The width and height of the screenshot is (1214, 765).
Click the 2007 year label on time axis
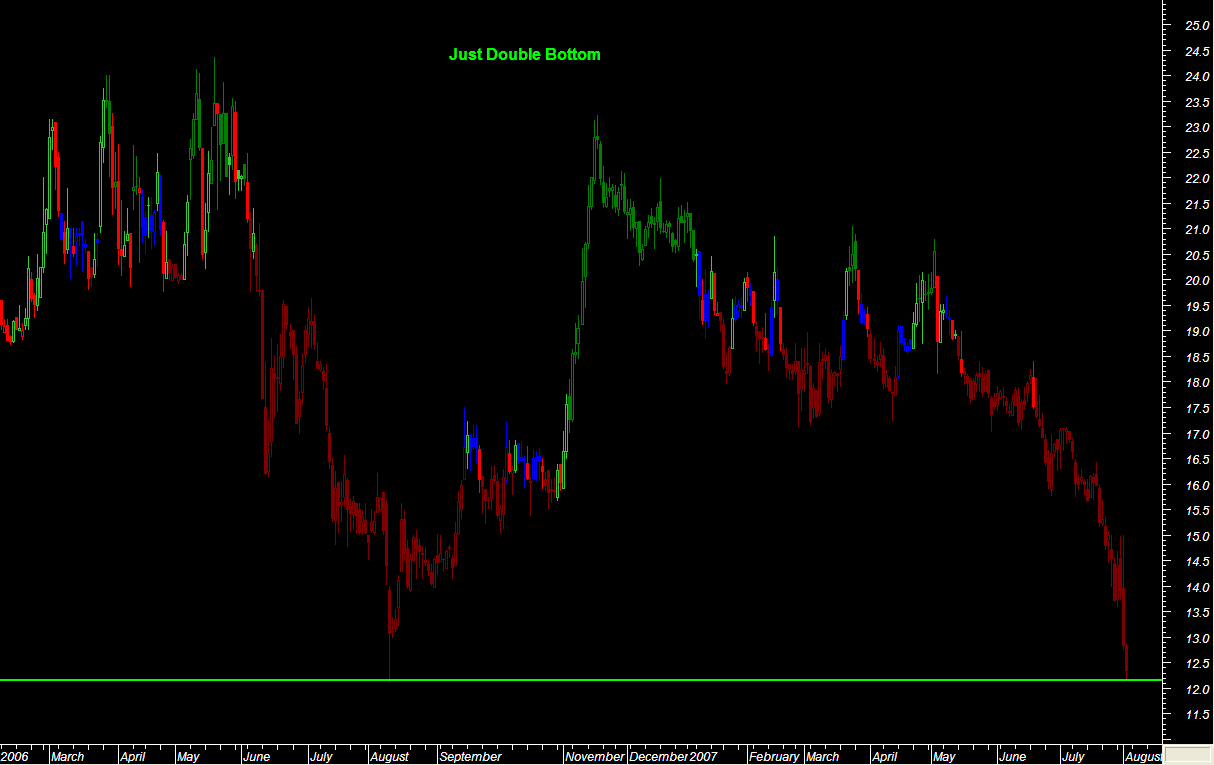click(703, 757)
